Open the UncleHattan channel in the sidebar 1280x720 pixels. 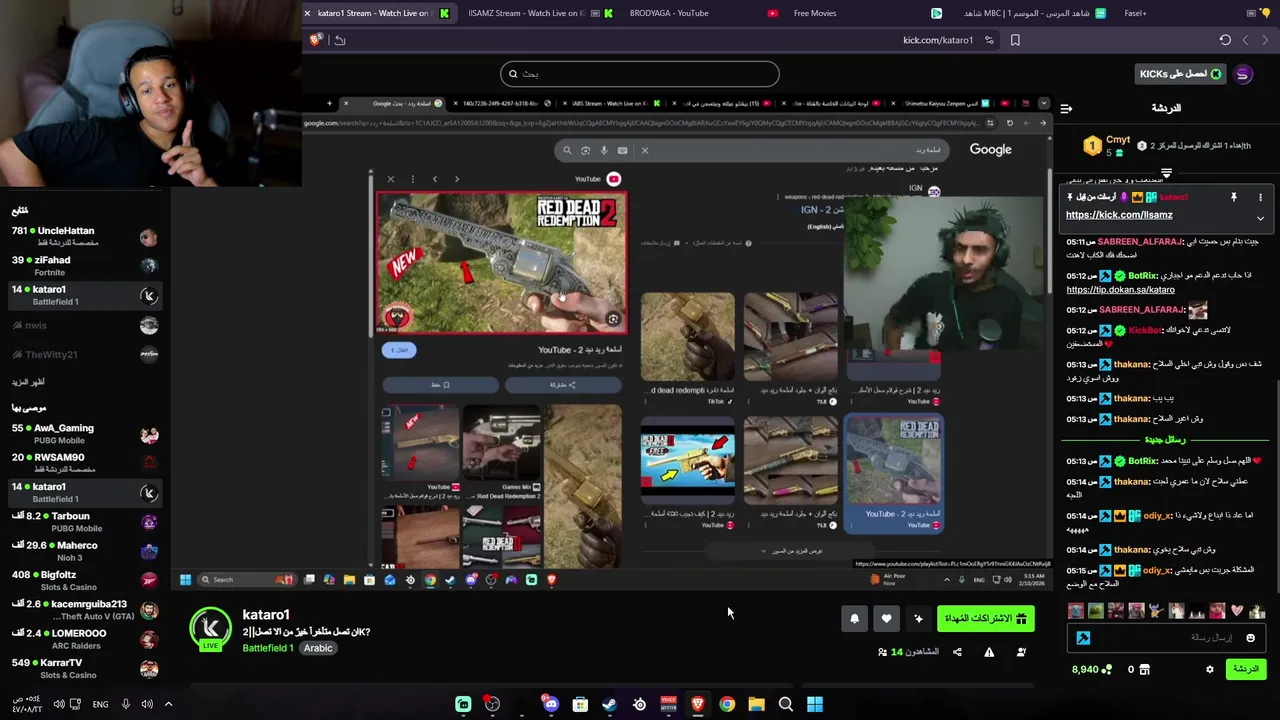(84, 237)
